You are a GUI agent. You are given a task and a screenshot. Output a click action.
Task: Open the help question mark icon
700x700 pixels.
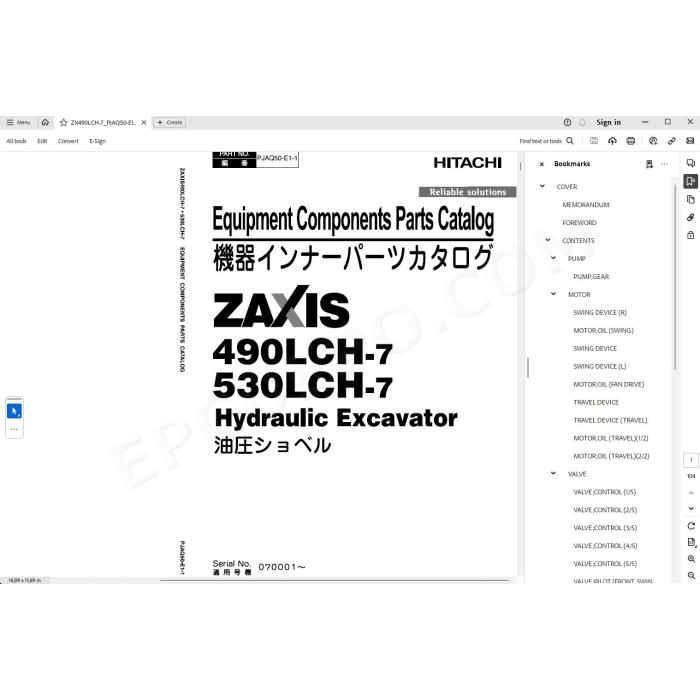tap(567, 122)
